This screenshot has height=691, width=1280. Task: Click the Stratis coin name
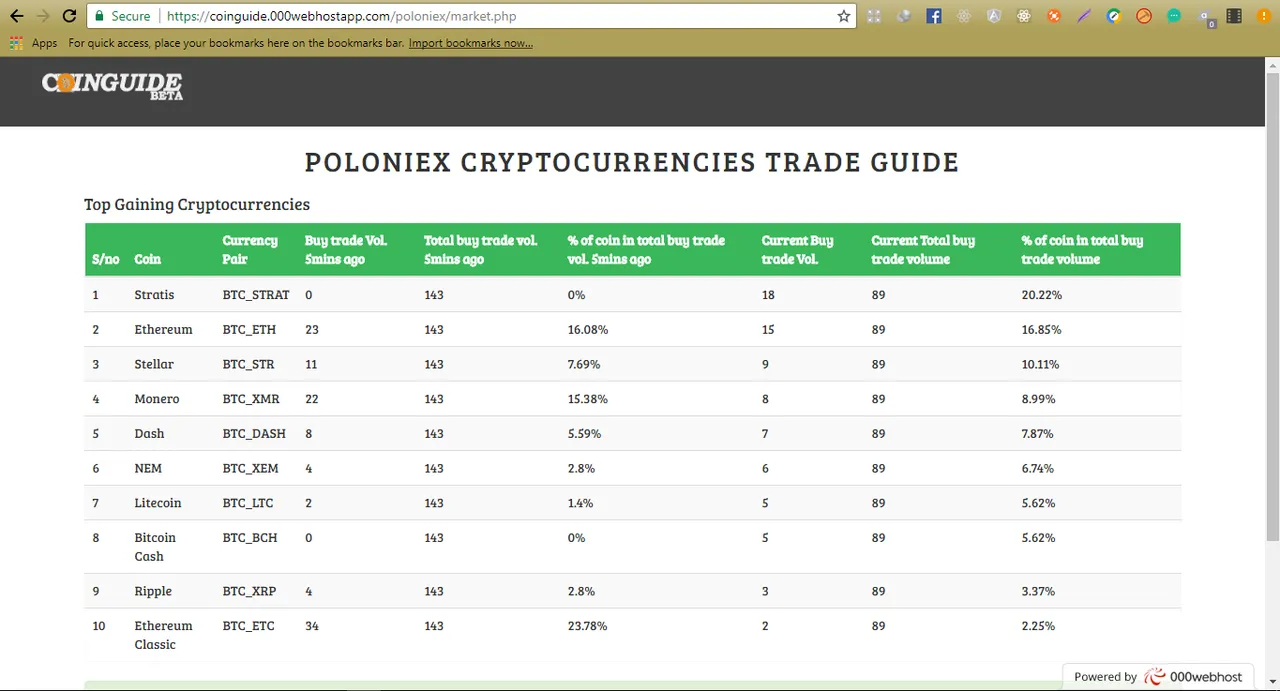coord(154,295)
